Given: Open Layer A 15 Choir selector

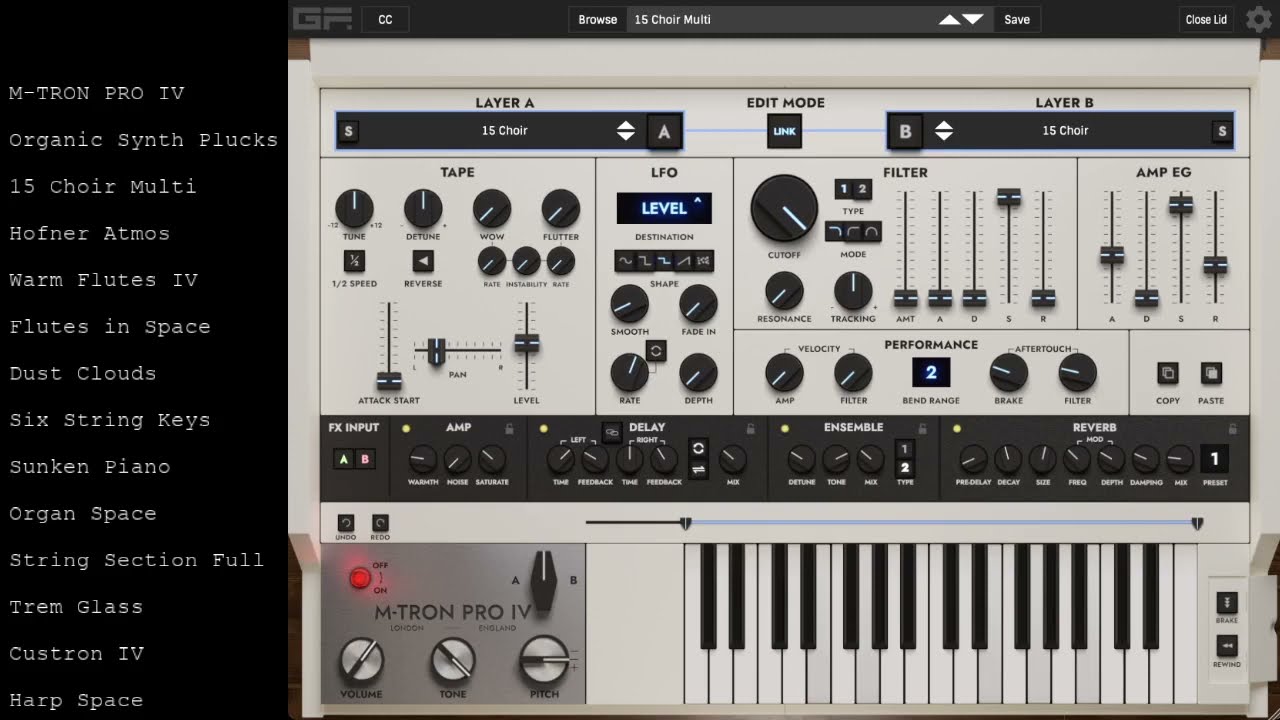Looking at the screenshot, I should 504,131.
